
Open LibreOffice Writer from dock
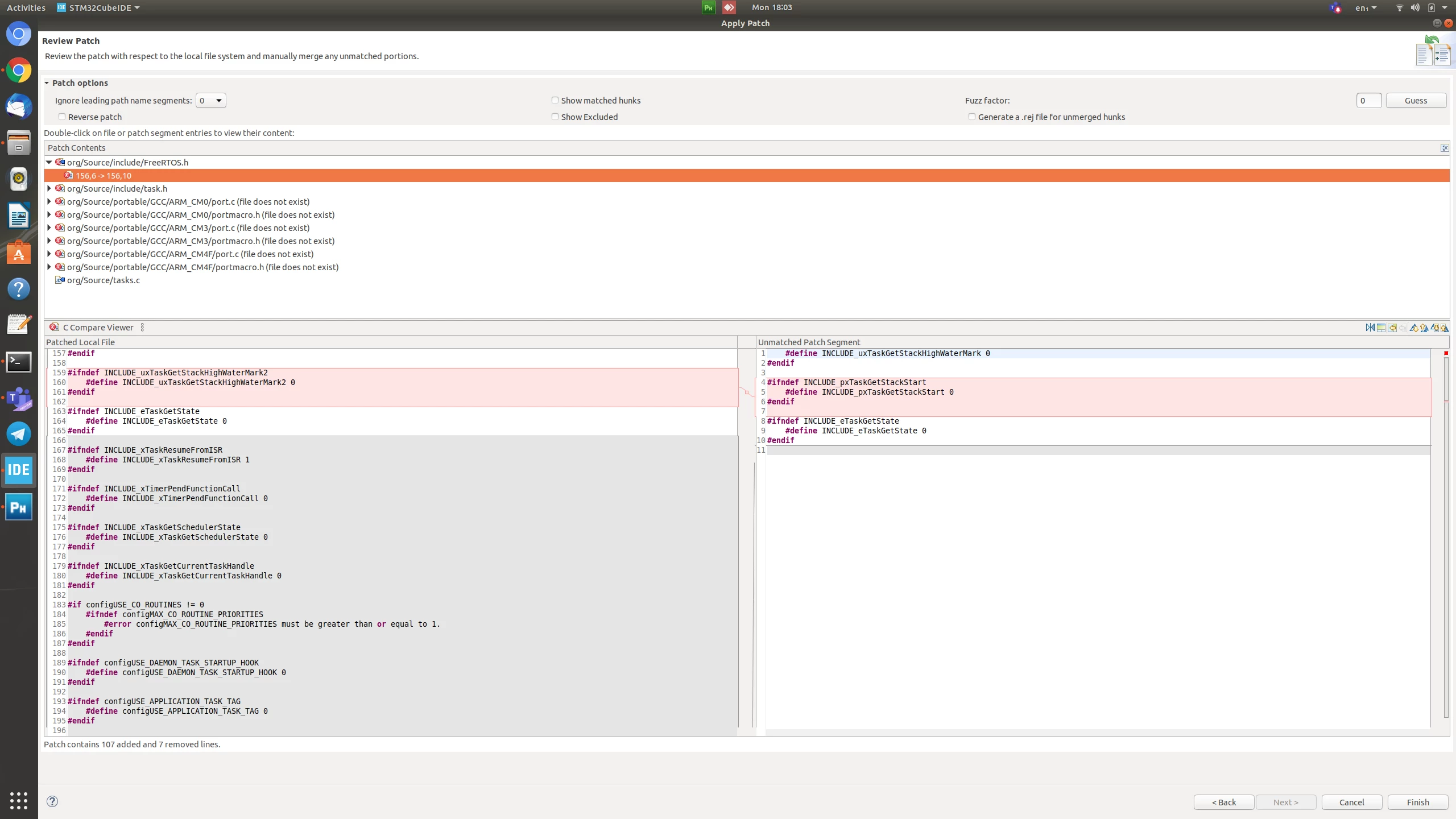tap(19, 216)
